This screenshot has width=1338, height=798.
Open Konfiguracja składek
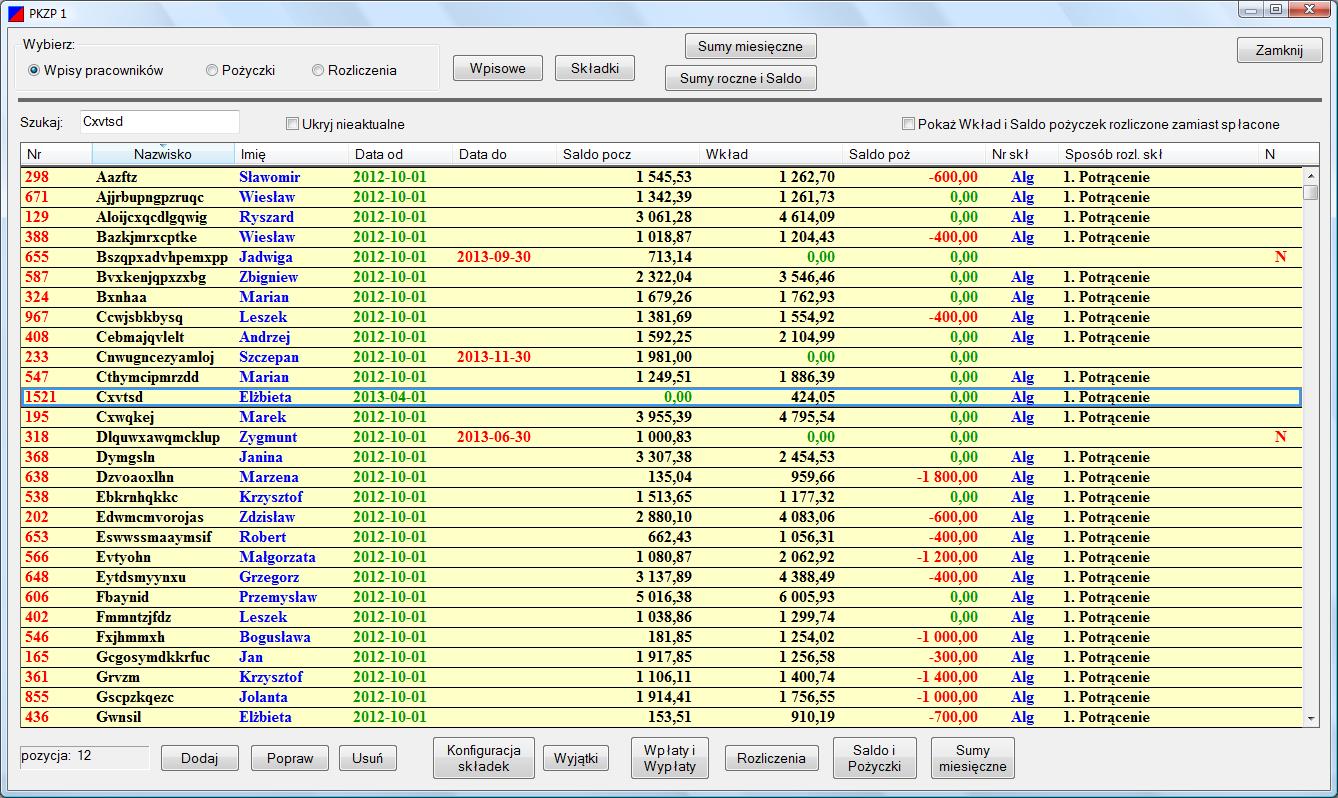[483, 758]
